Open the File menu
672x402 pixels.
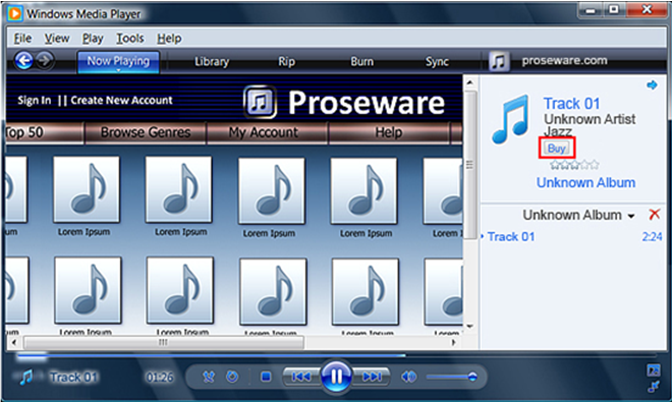[23, 39]
